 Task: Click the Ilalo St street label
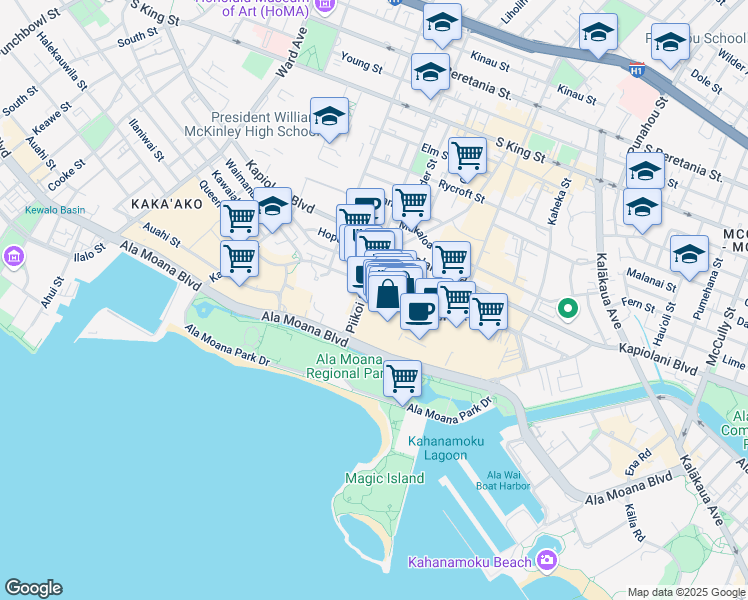pyautogui.click(x=90, y=253)
